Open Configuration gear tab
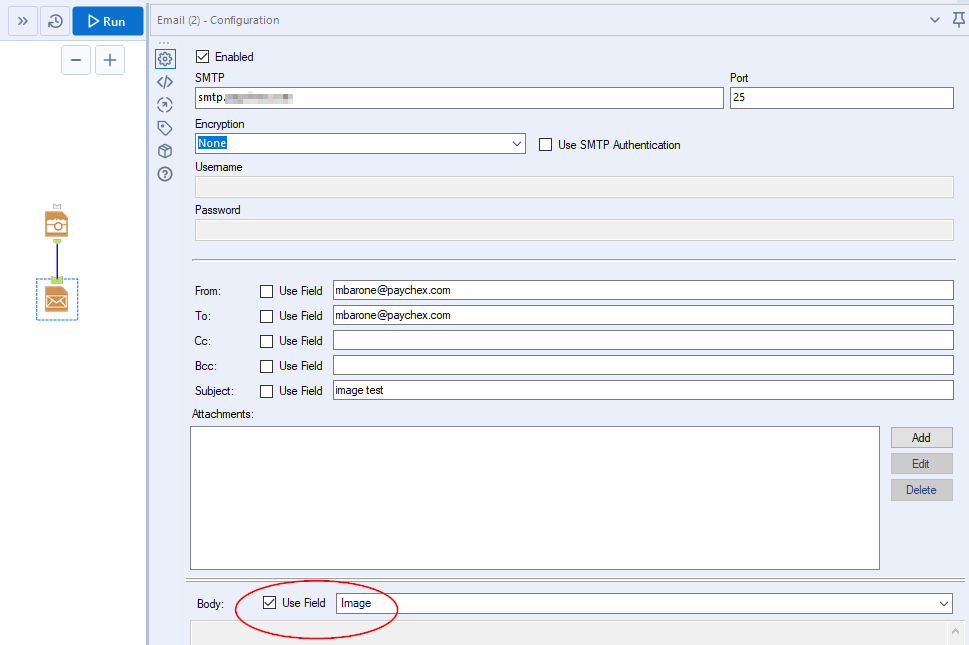The image size is (969, 645). pos(165,59)
